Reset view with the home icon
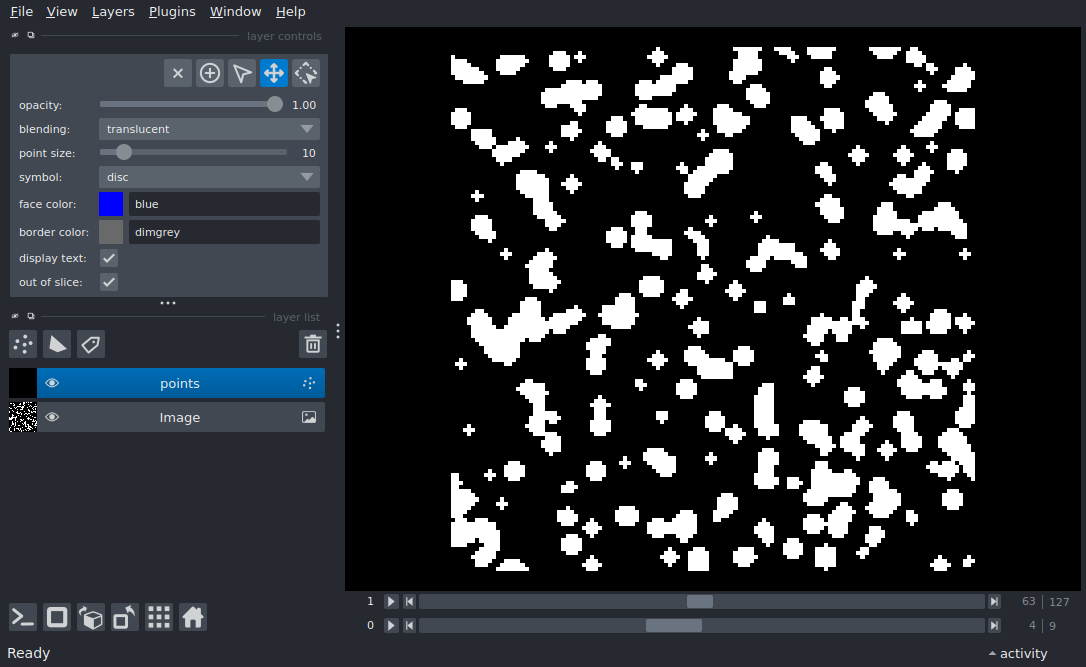 point(193,617)
